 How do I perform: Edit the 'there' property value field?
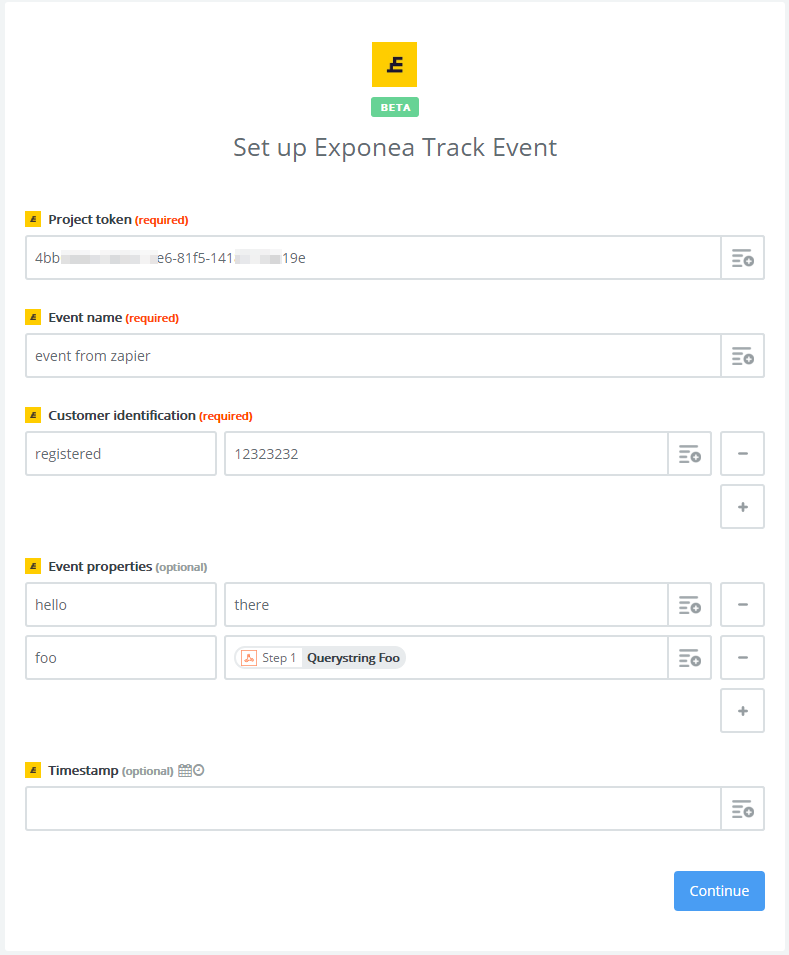[446, 605]
